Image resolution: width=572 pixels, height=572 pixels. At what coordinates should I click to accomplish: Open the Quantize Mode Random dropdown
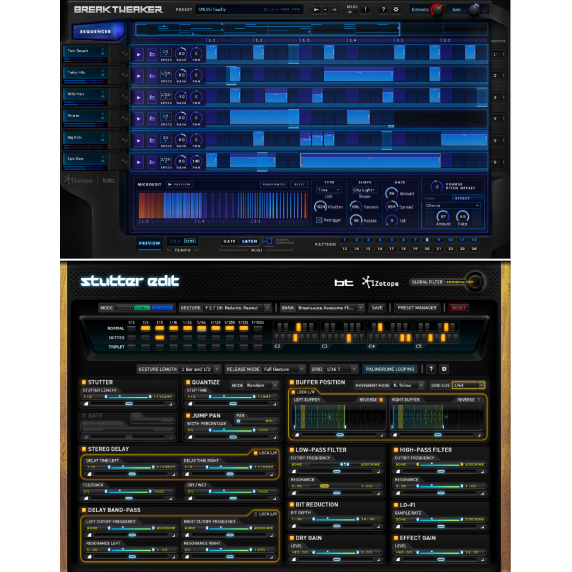(x=262, y=385)
